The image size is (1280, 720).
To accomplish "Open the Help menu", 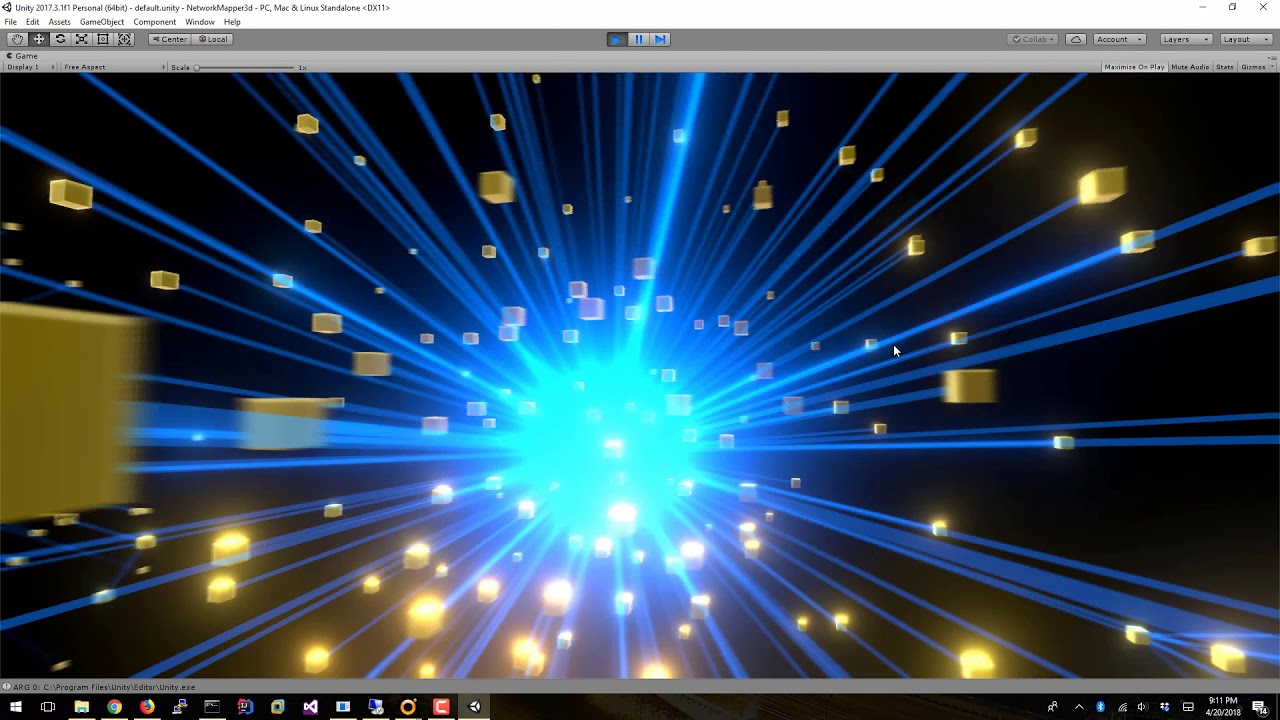I will 232,22.
